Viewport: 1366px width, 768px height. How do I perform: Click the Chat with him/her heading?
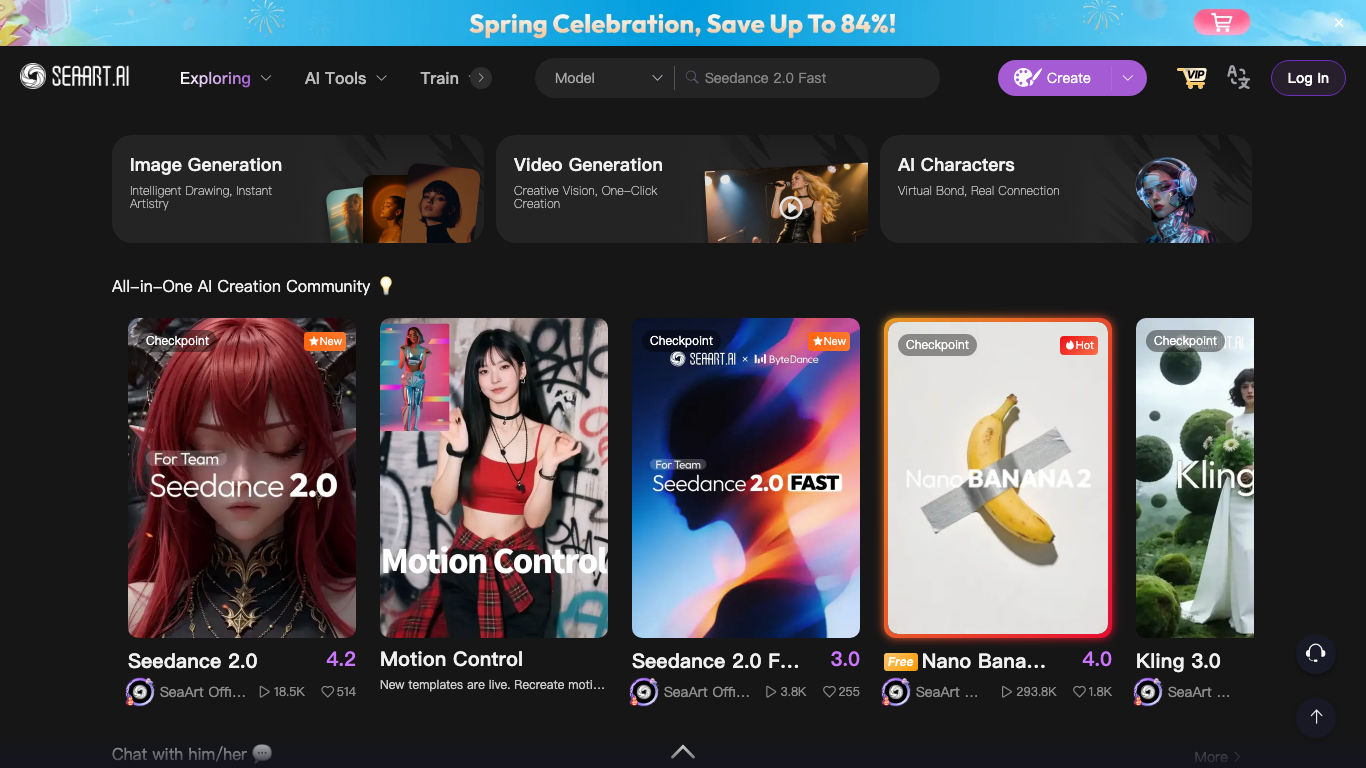pos(192,754)
